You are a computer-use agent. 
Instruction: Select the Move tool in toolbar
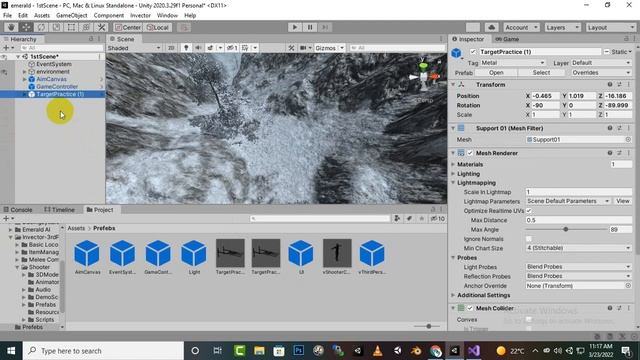click(x=26, y=27)
